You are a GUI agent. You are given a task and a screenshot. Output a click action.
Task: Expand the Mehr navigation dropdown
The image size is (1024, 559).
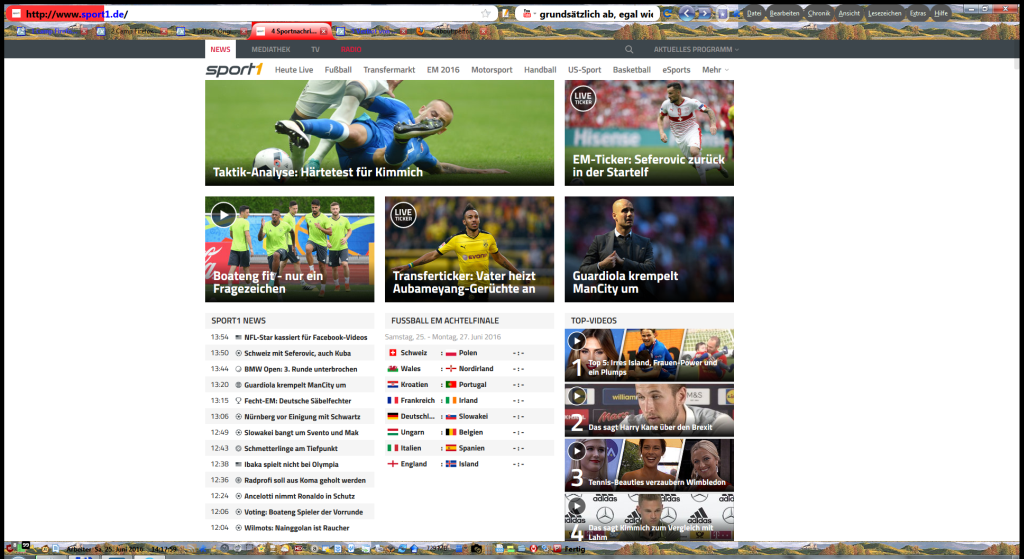point(716,70)
